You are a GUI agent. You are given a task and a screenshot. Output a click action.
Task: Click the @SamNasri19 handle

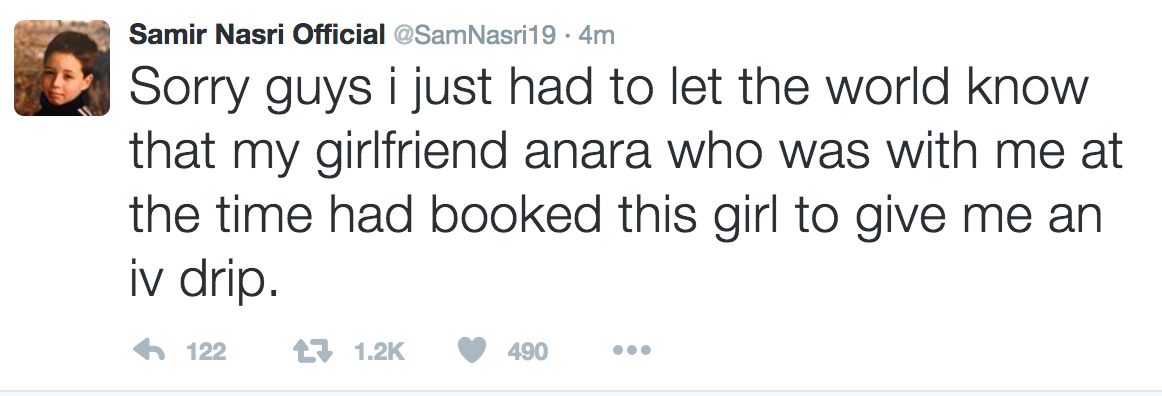(x=474, y=35)
